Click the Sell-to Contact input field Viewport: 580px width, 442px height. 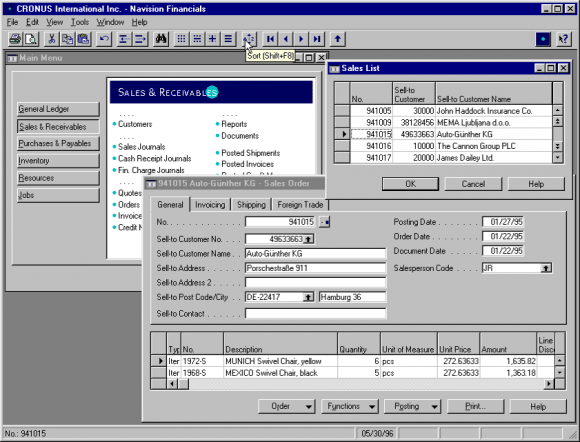(x=316, y=314)
